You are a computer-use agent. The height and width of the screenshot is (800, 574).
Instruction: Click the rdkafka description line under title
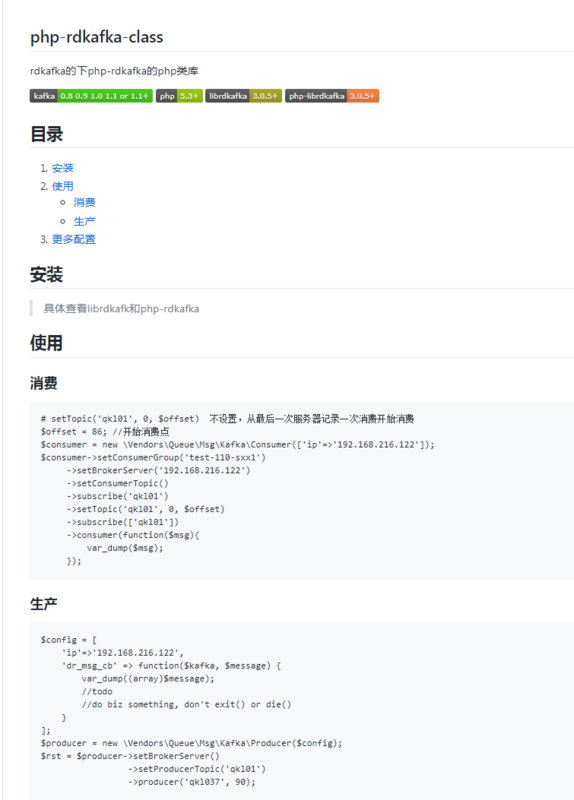pos(114,71)
